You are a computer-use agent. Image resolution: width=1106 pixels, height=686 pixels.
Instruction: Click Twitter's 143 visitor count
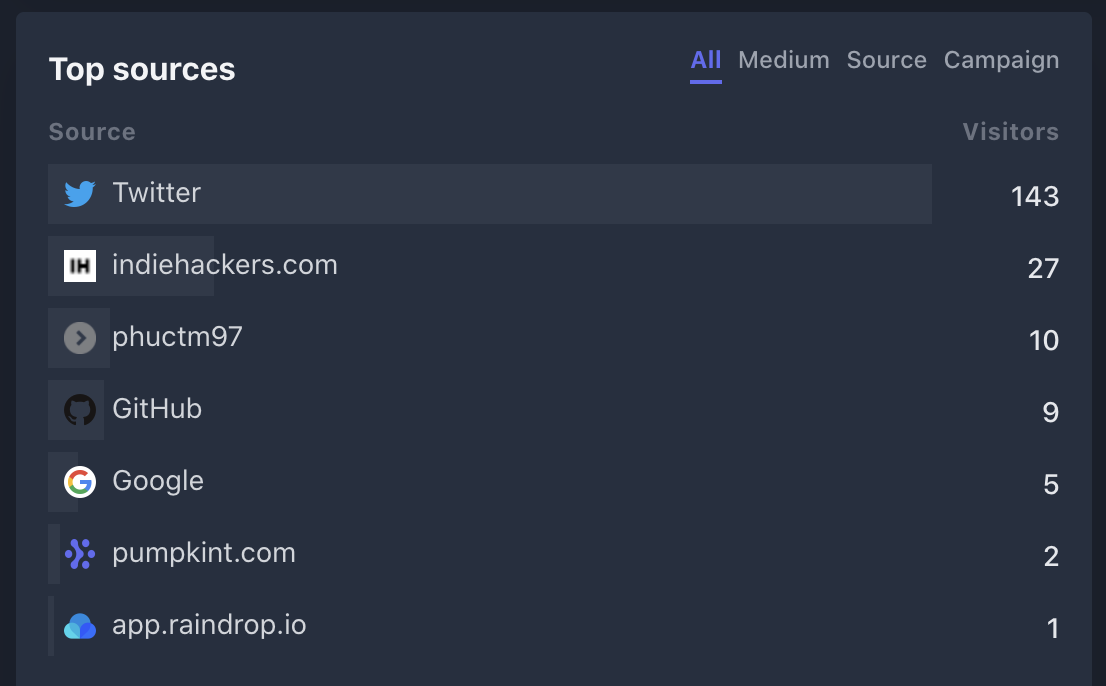pyautogui.click(x=1034, y=196)
